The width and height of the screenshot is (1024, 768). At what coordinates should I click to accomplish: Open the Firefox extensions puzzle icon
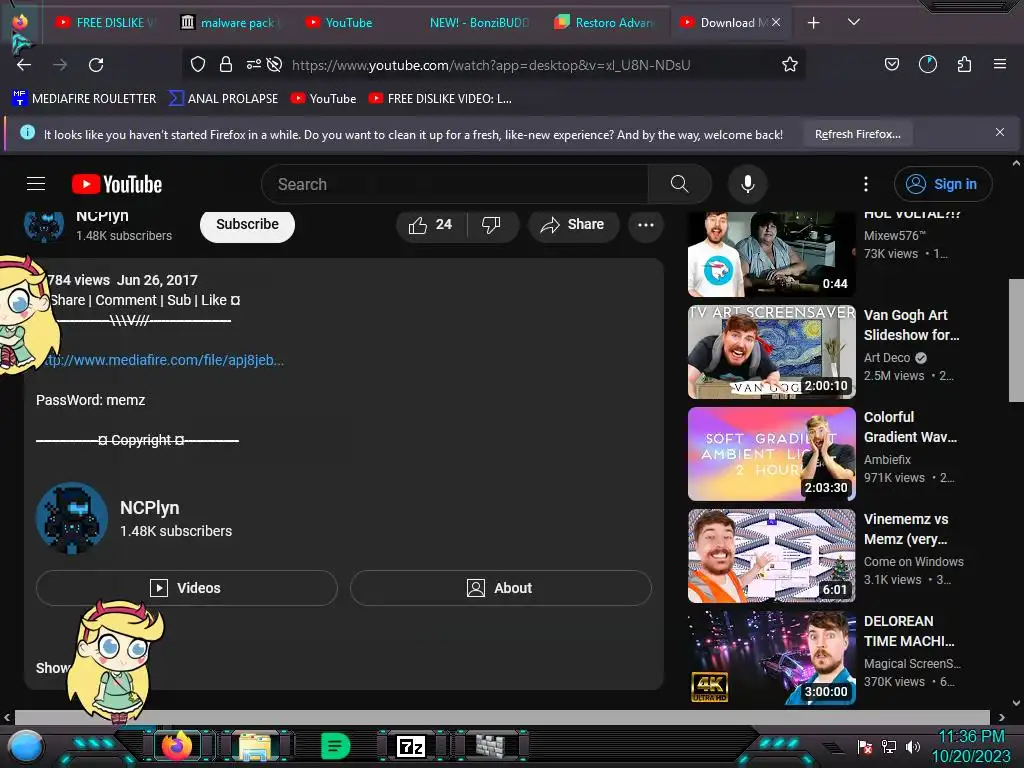pyautogui.click(x=964, y=64)
